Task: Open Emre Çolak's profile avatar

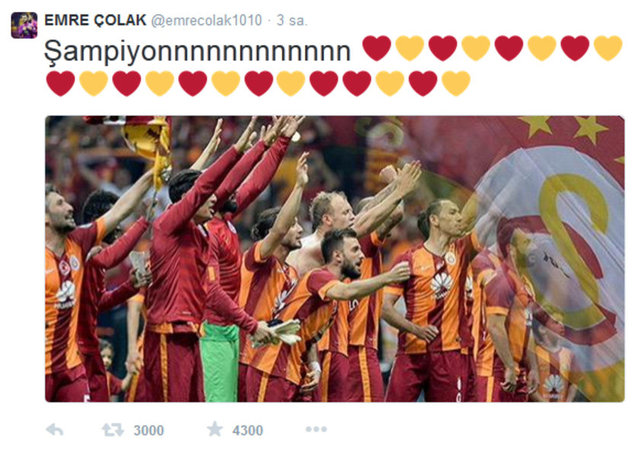Action: (x=24, y=25)
